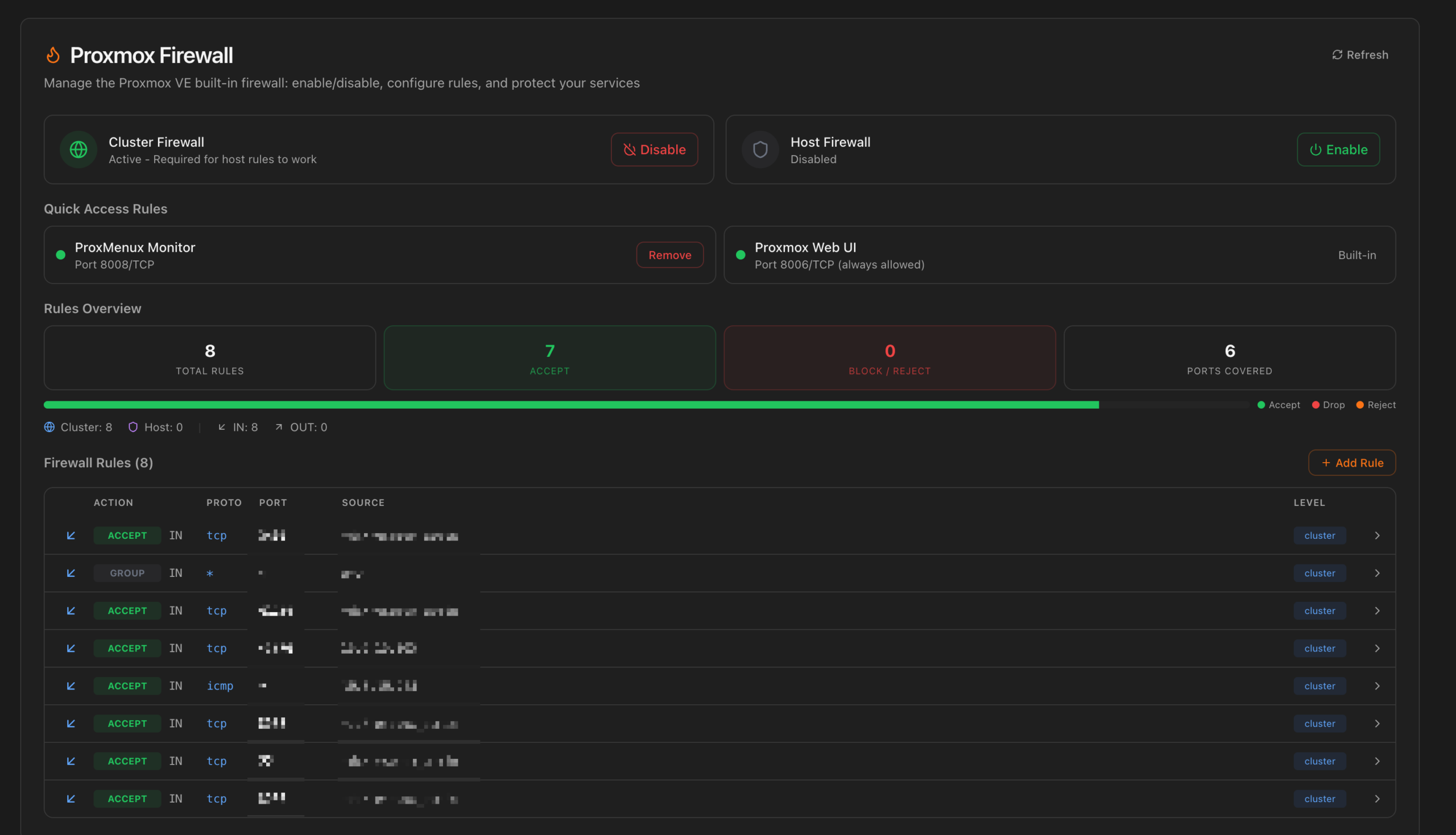This screenshot has height=835, width=1456.
Task: Expand the last tcp rule row
Action: (x=1377, y=798)
